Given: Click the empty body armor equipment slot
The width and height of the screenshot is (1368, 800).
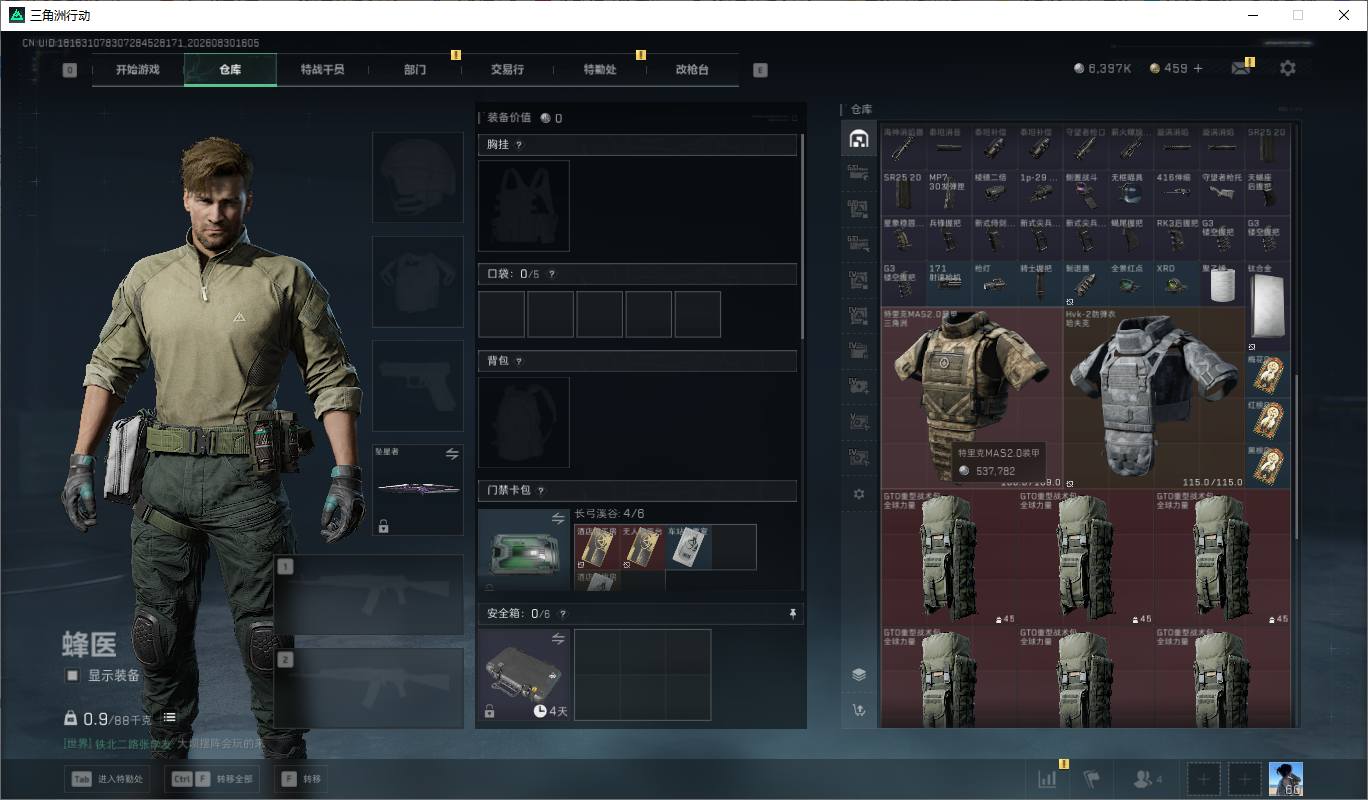Looking at the screenshot, I should click(418, 281).
